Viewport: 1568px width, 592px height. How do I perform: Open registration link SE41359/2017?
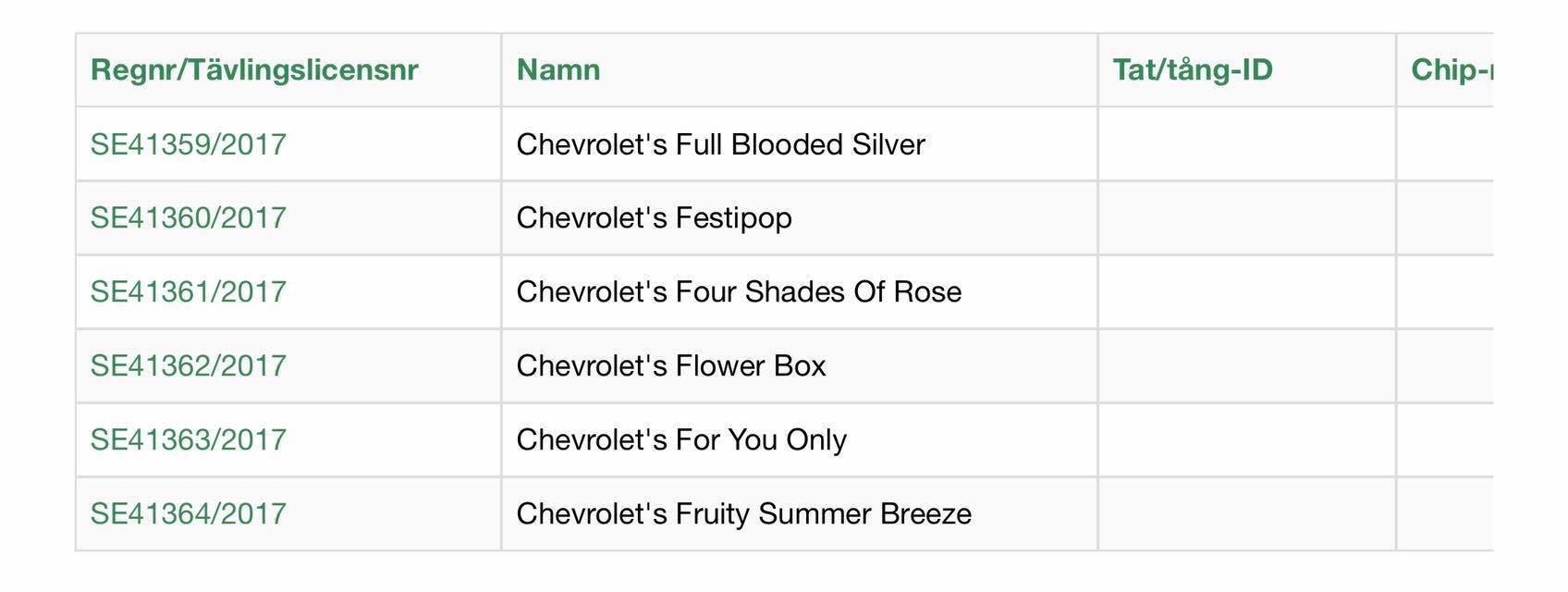[189, 144]
